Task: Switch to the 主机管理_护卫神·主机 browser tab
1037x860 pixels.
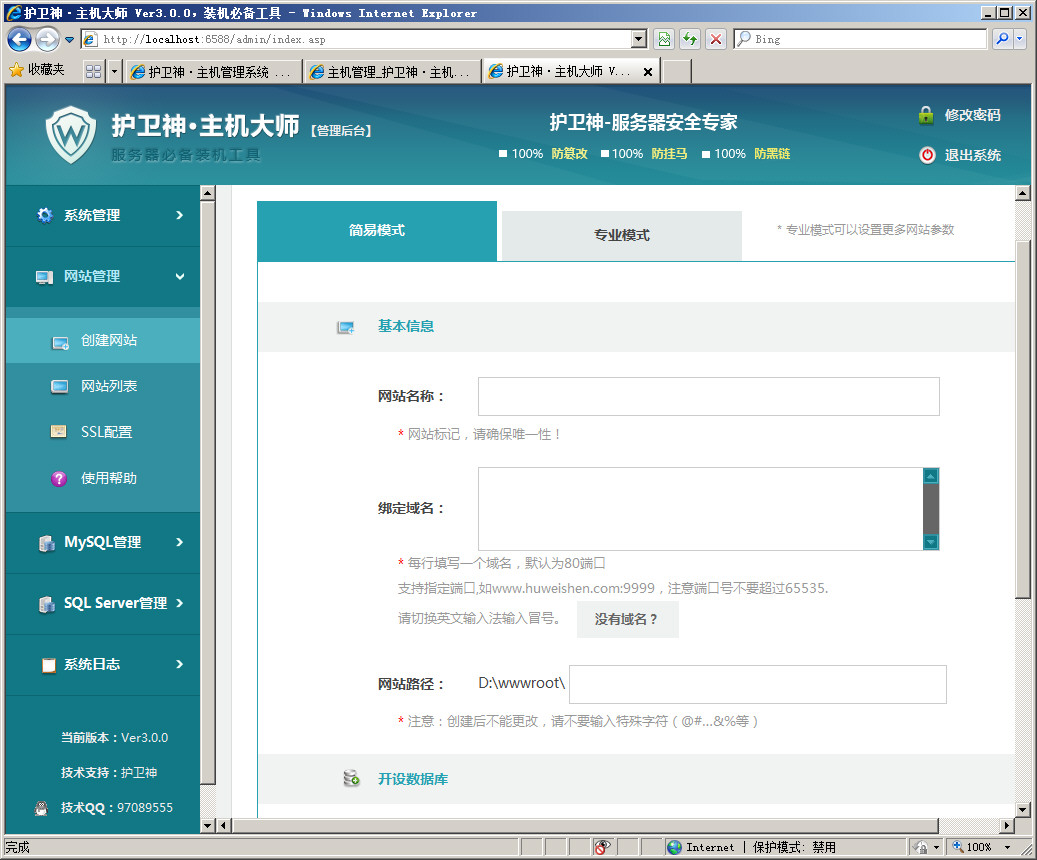Action: 392,71
